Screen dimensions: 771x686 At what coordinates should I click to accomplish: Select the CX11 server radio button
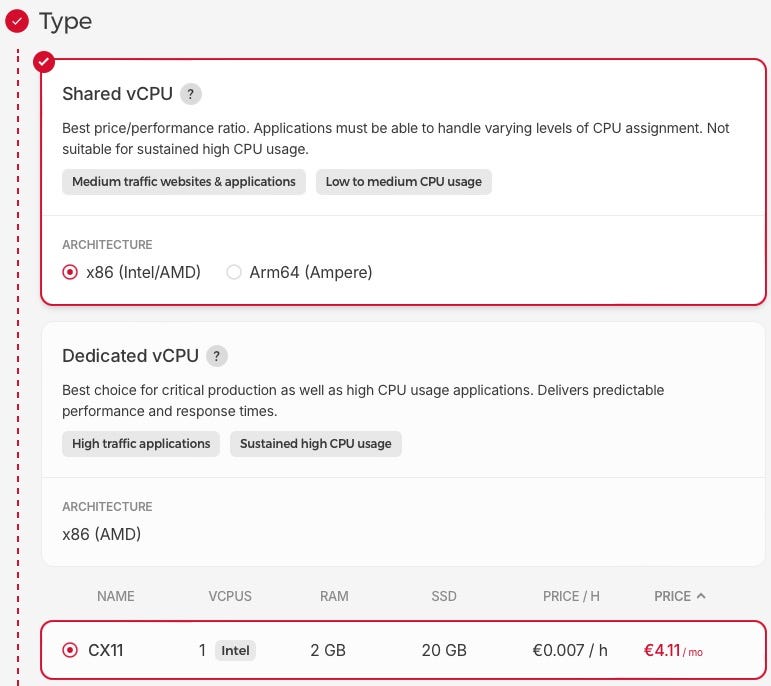(x=70, y=650)
